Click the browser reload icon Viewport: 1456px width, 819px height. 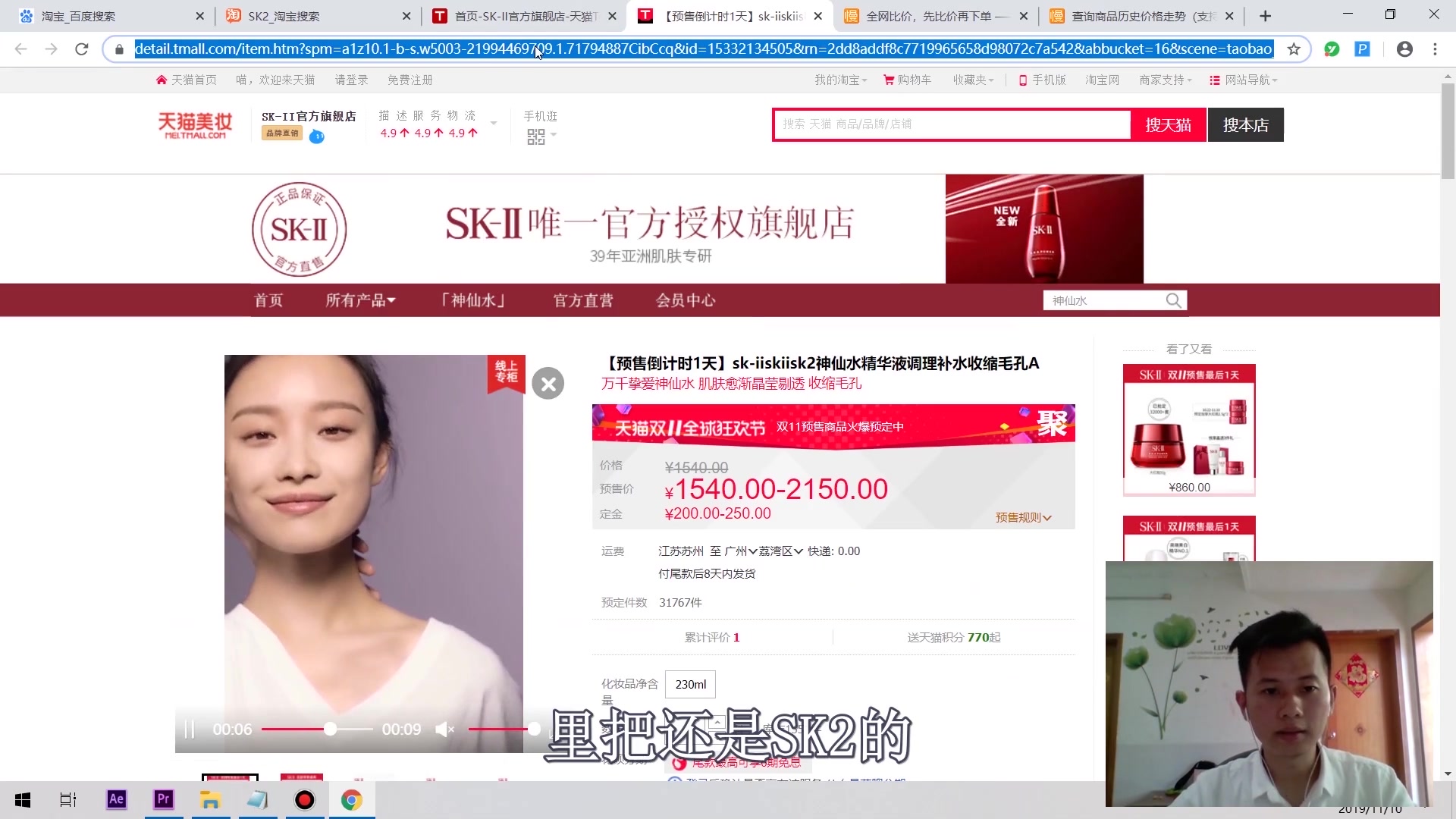click(82, 49)
